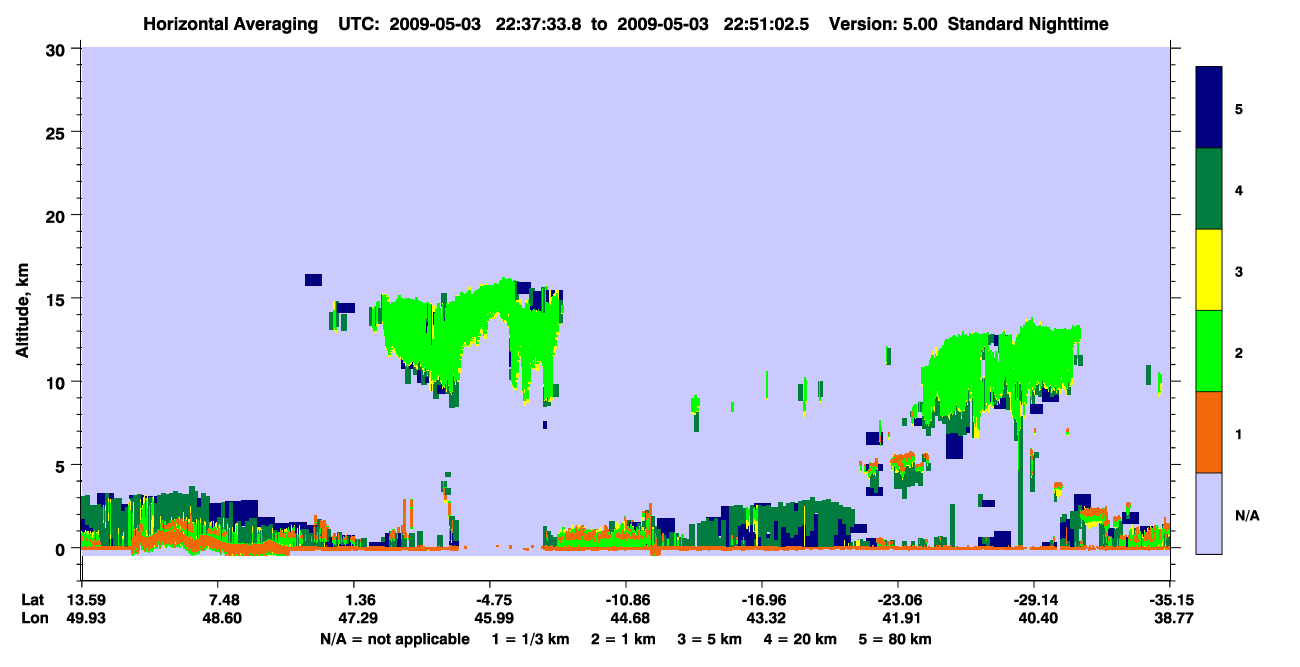Click the y-axis tick label '30'

pos(58,49)
